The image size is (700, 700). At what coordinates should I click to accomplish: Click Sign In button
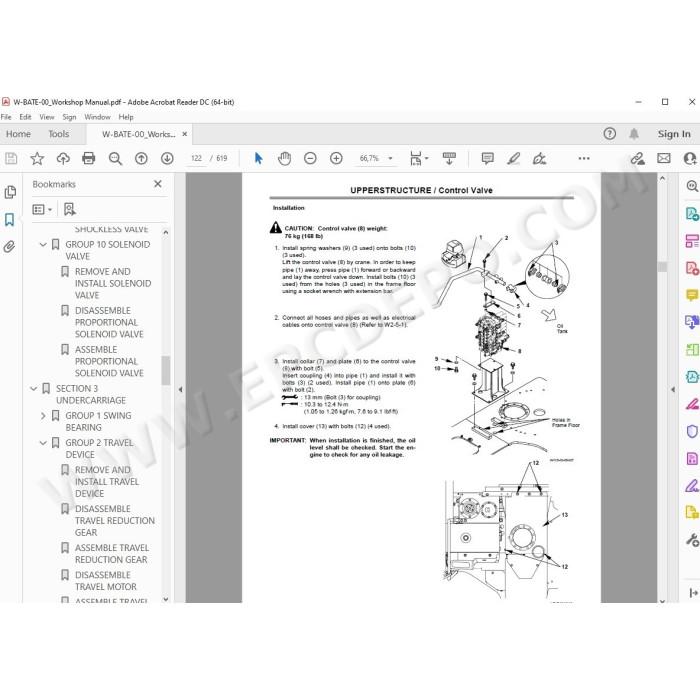674,134
